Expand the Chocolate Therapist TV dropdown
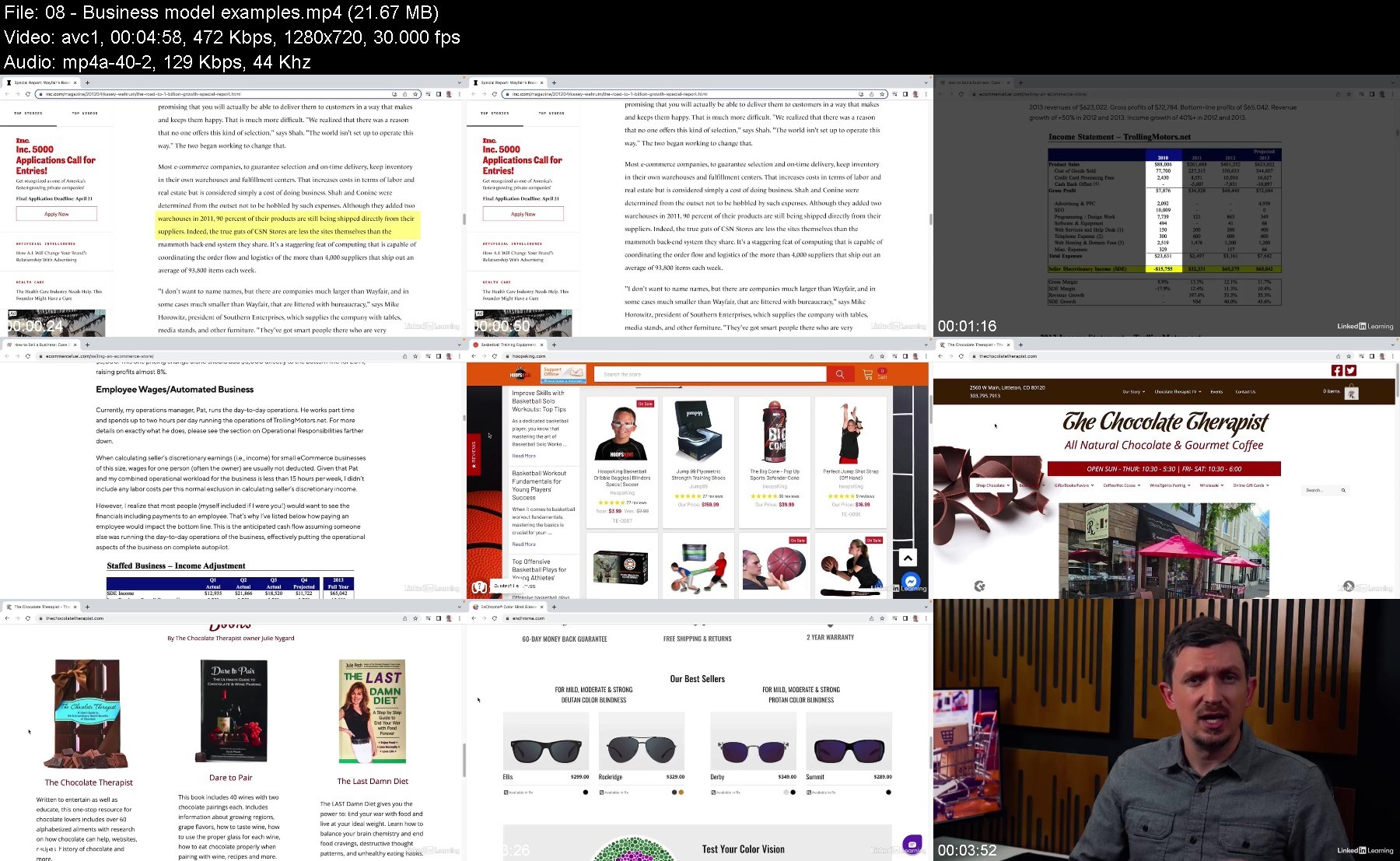Screen dimensions: 1400x861 1178,392
